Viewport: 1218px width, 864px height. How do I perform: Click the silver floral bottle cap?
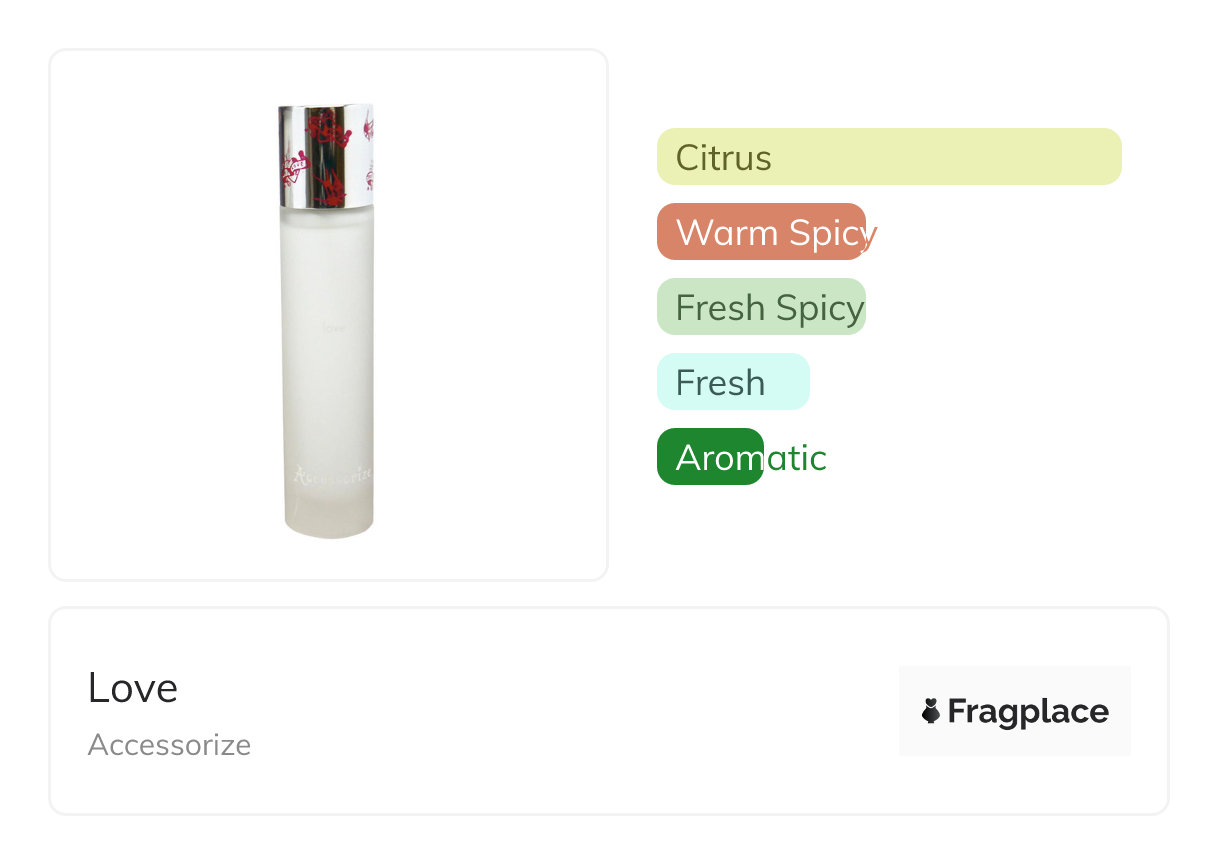click(x=326, y=156)
